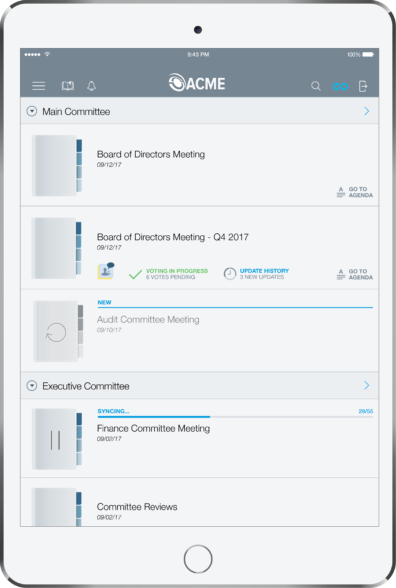
Task: Click the 29/55 sync counter
Action: coord(366,411)
